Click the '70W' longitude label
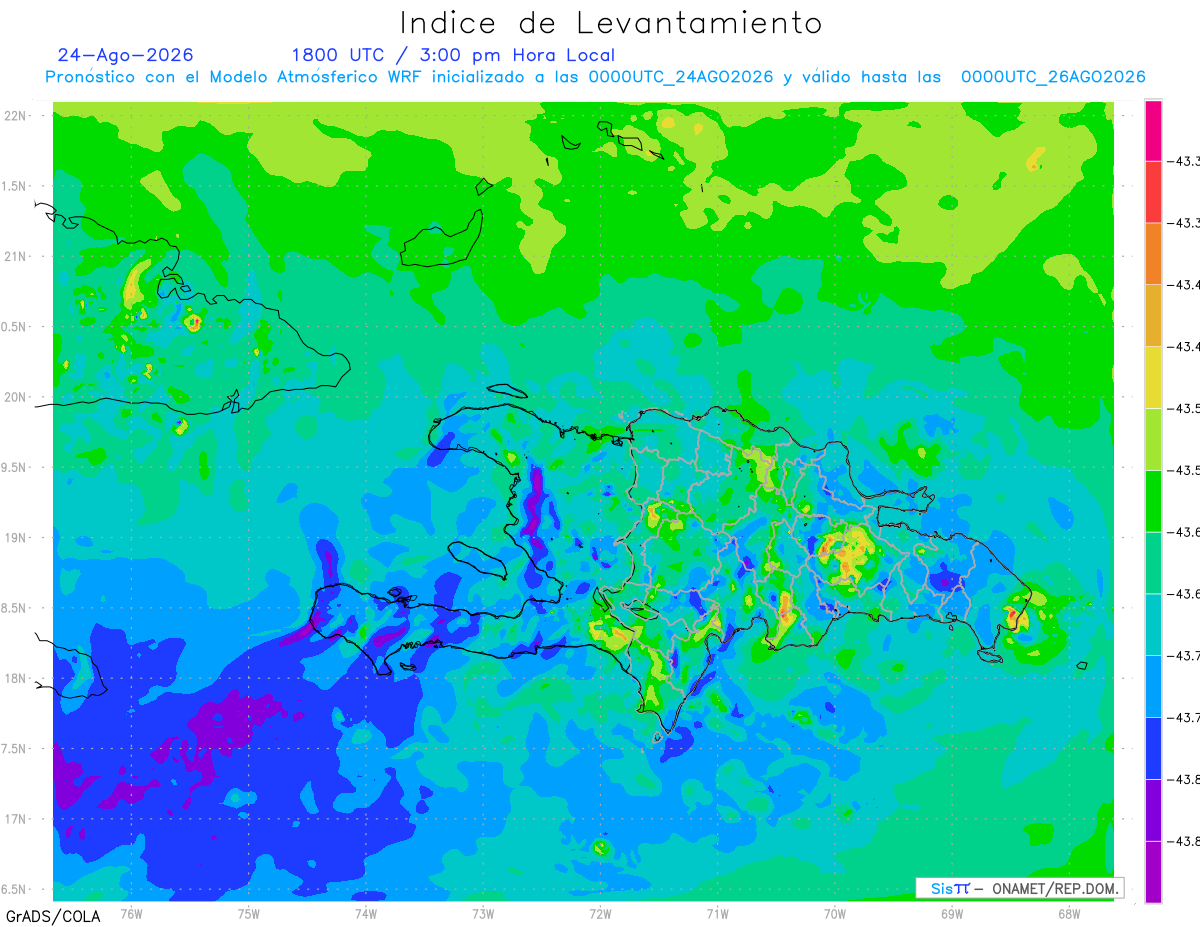 point(835,912)
